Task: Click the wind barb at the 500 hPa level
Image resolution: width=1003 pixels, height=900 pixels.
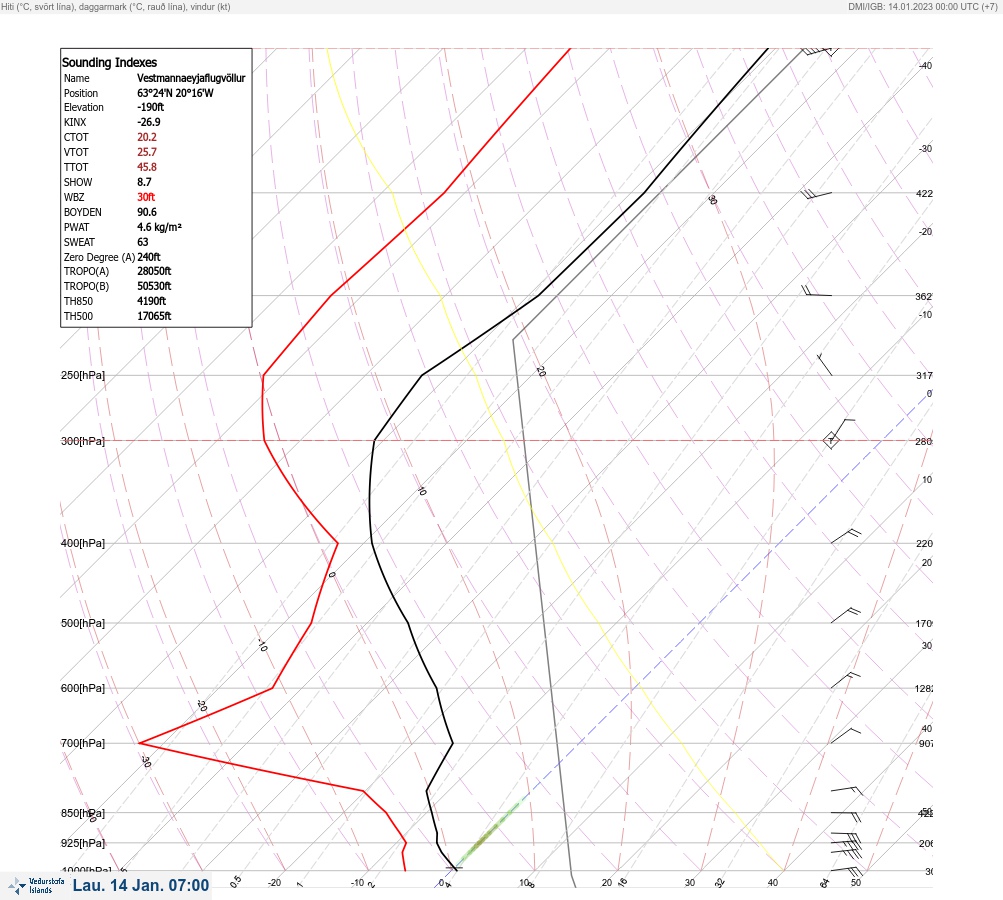Action: point(846,615)
